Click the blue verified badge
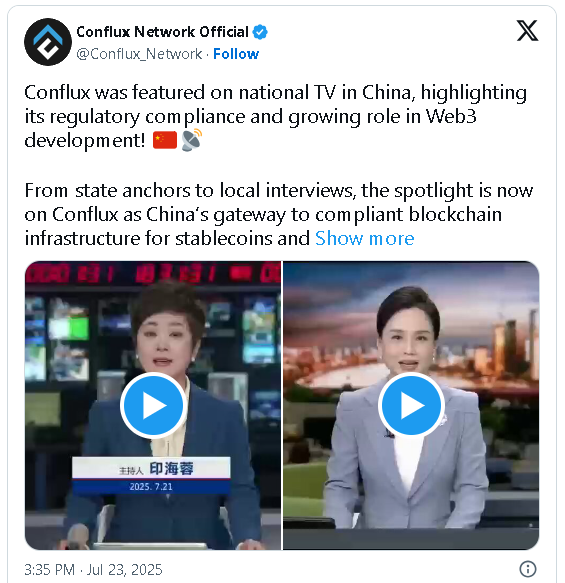Image resolution: width=565 pixels, height=583 pixels. (260, 32)
